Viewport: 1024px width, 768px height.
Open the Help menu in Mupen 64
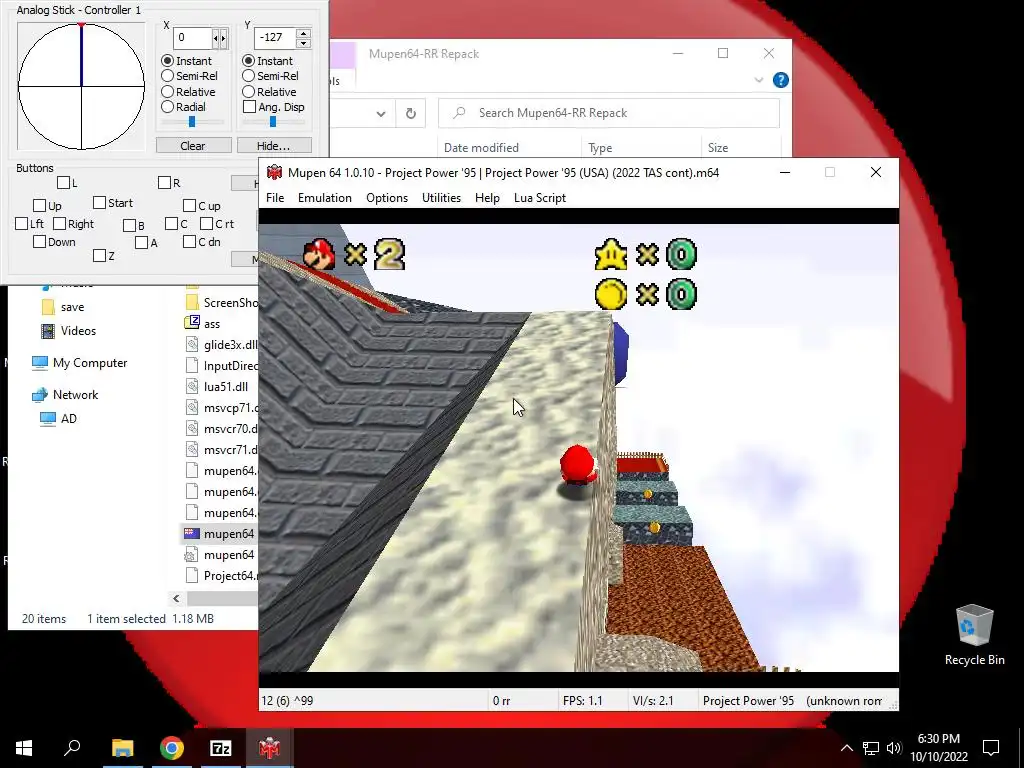[x=487, y=198]
